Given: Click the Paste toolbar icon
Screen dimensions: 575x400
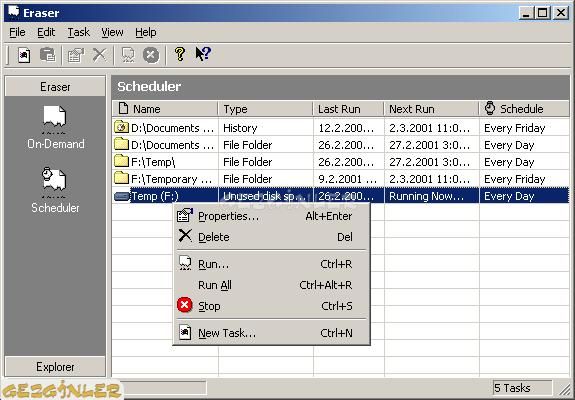Looking at the screenshot, I should click(47, 55).
